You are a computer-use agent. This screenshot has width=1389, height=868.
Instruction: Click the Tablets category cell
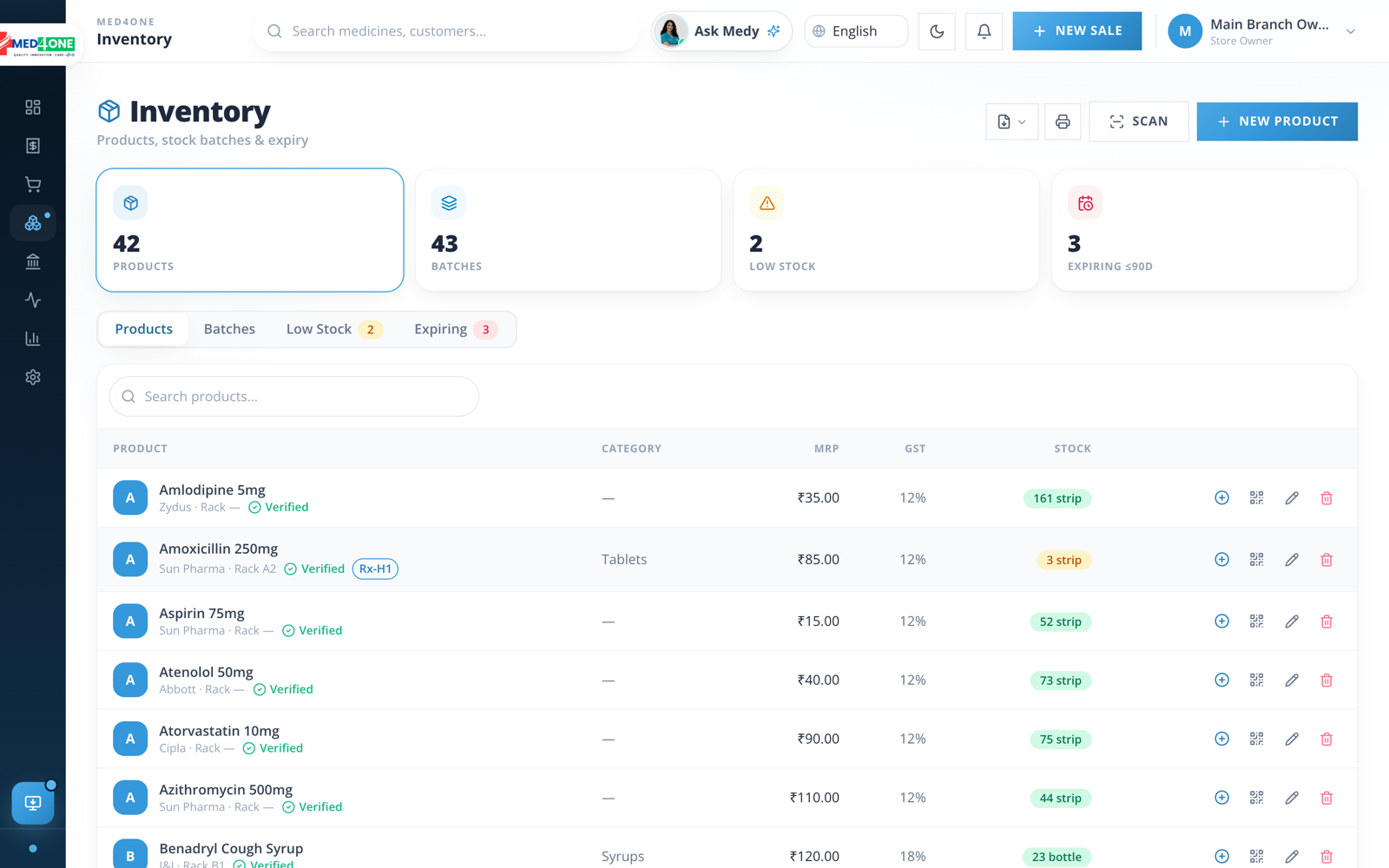tap(624, 560)
